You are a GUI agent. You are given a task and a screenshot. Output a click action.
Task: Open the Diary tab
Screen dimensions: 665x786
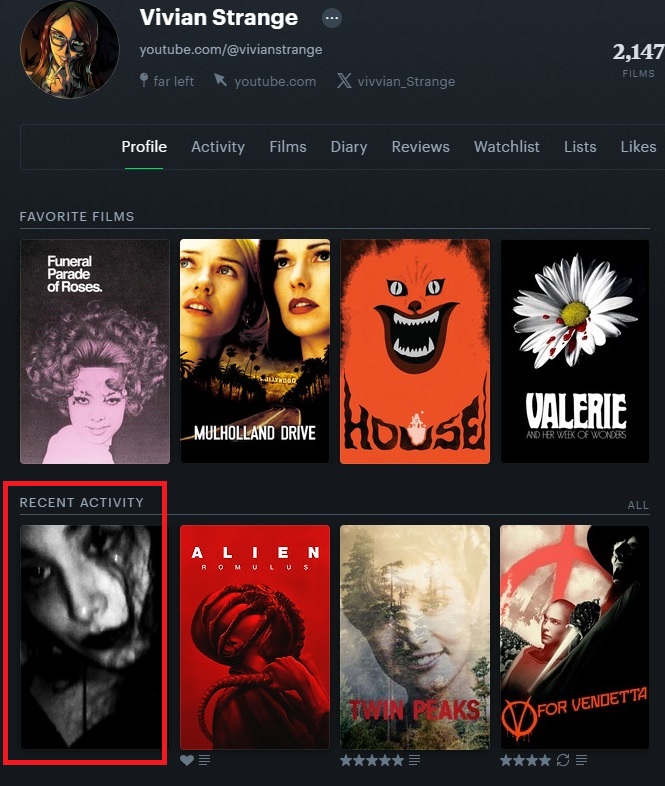click(349, 147)
